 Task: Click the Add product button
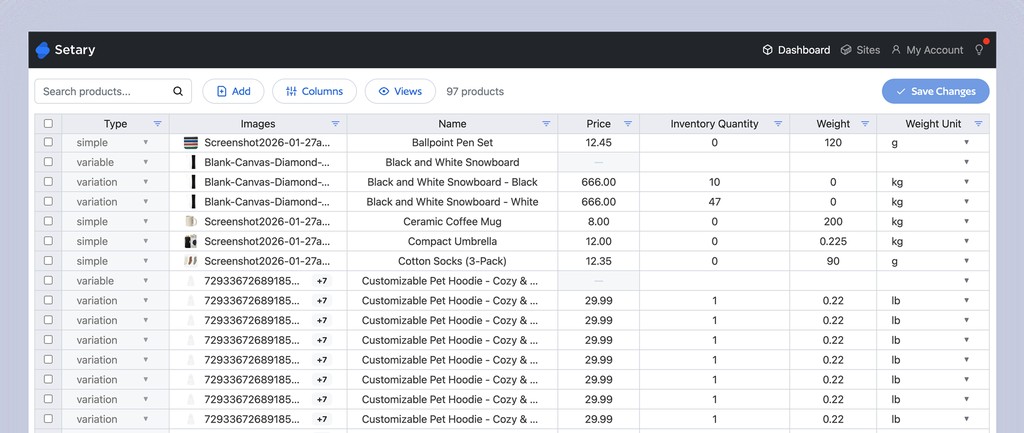(x=233, y=91)
